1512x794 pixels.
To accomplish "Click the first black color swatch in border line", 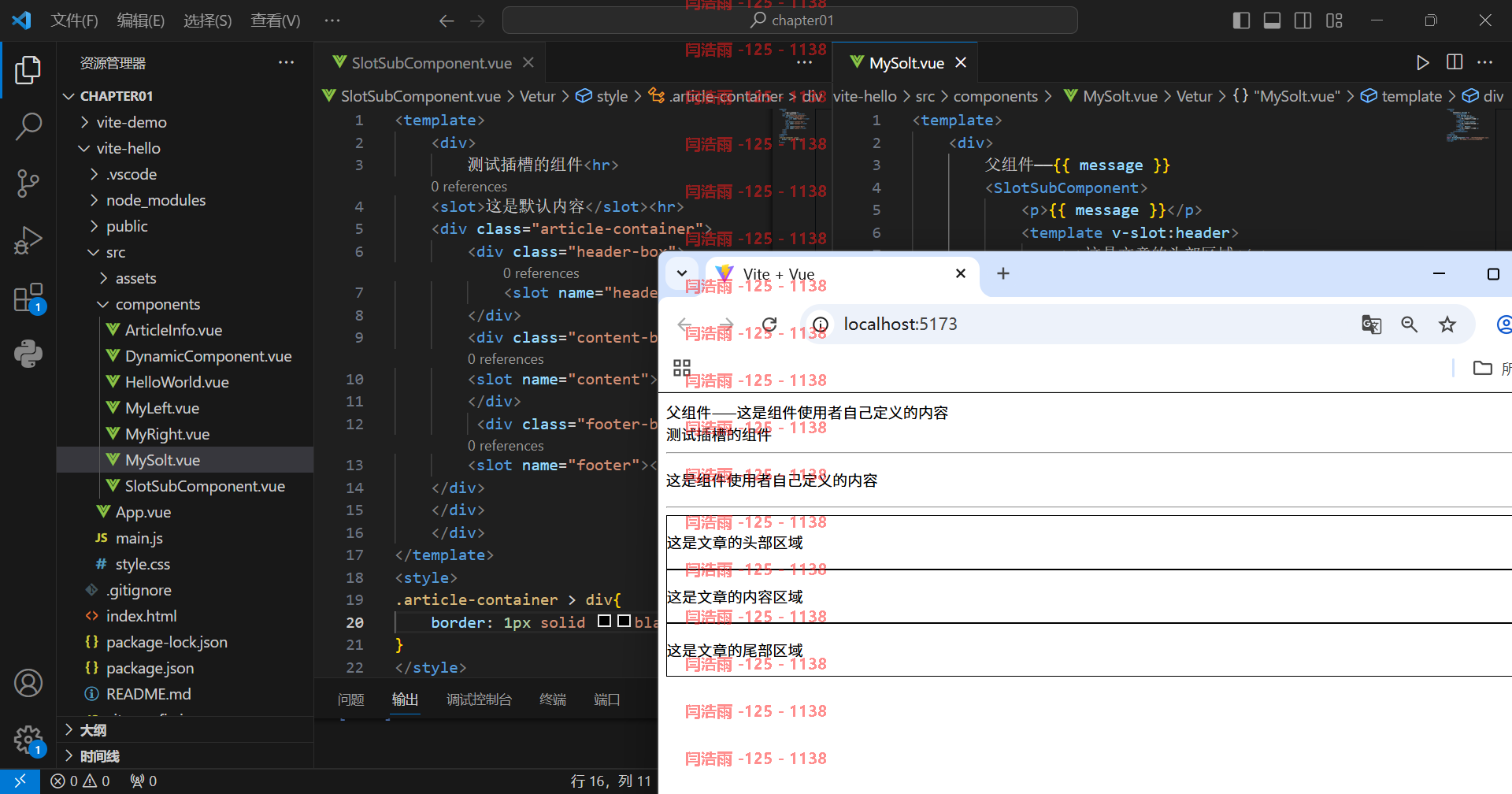I will click(604, 621).
